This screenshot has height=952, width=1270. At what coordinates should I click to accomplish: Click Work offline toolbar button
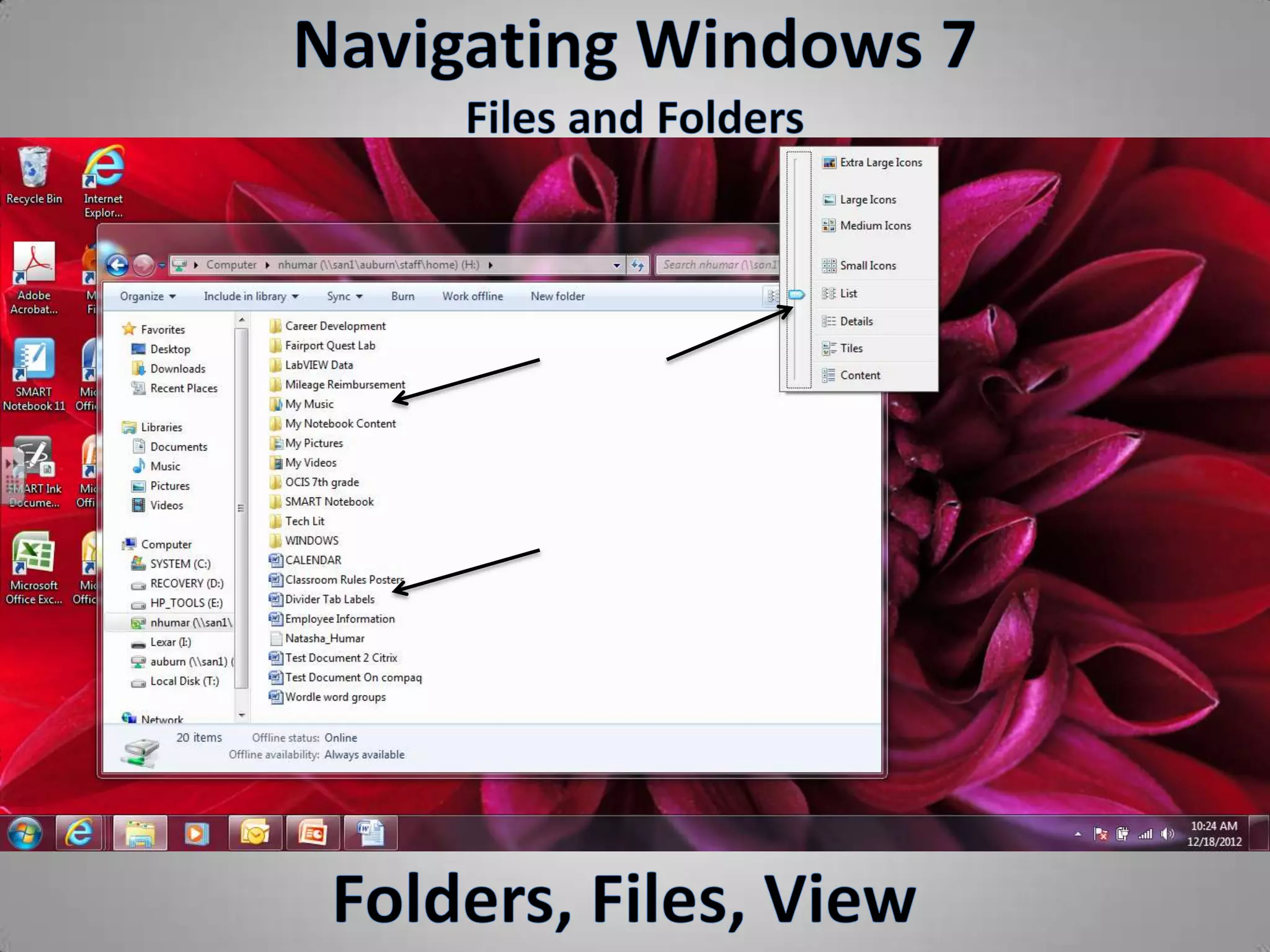473,296
